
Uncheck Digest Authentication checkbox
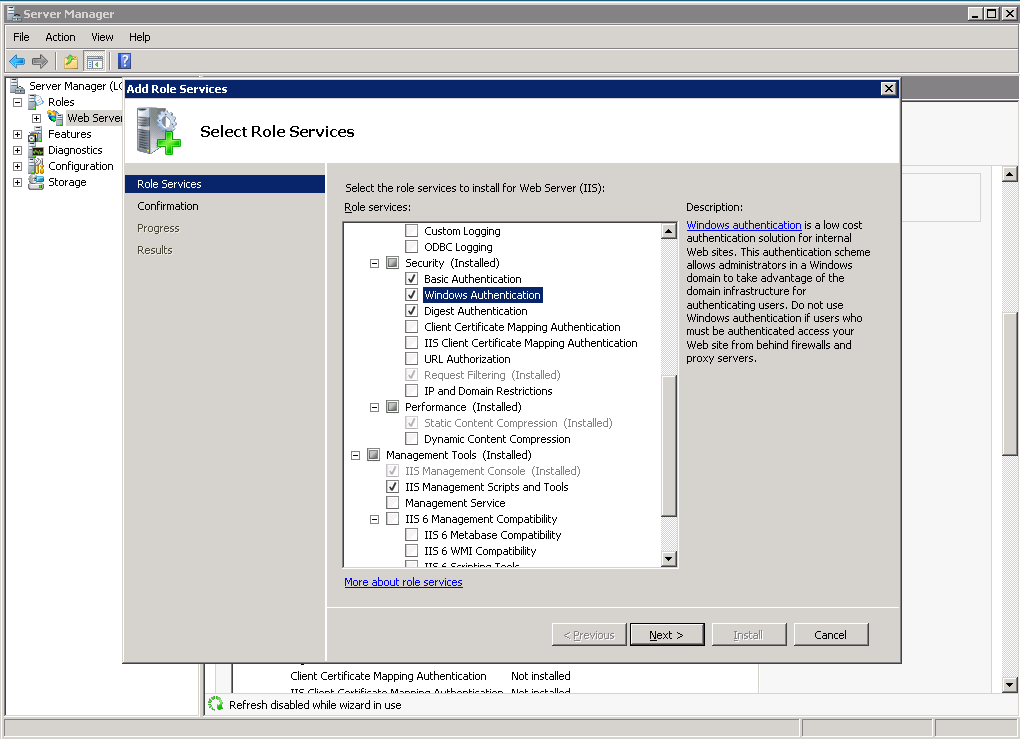pyautogui.click(x=411, y=311)
